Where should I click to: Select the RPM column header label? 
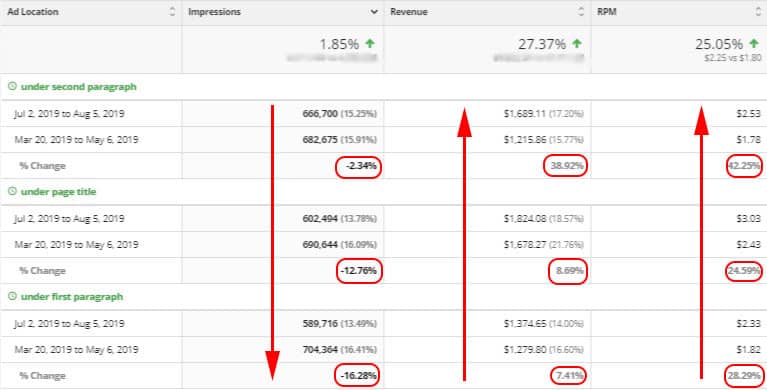point(607,12)
